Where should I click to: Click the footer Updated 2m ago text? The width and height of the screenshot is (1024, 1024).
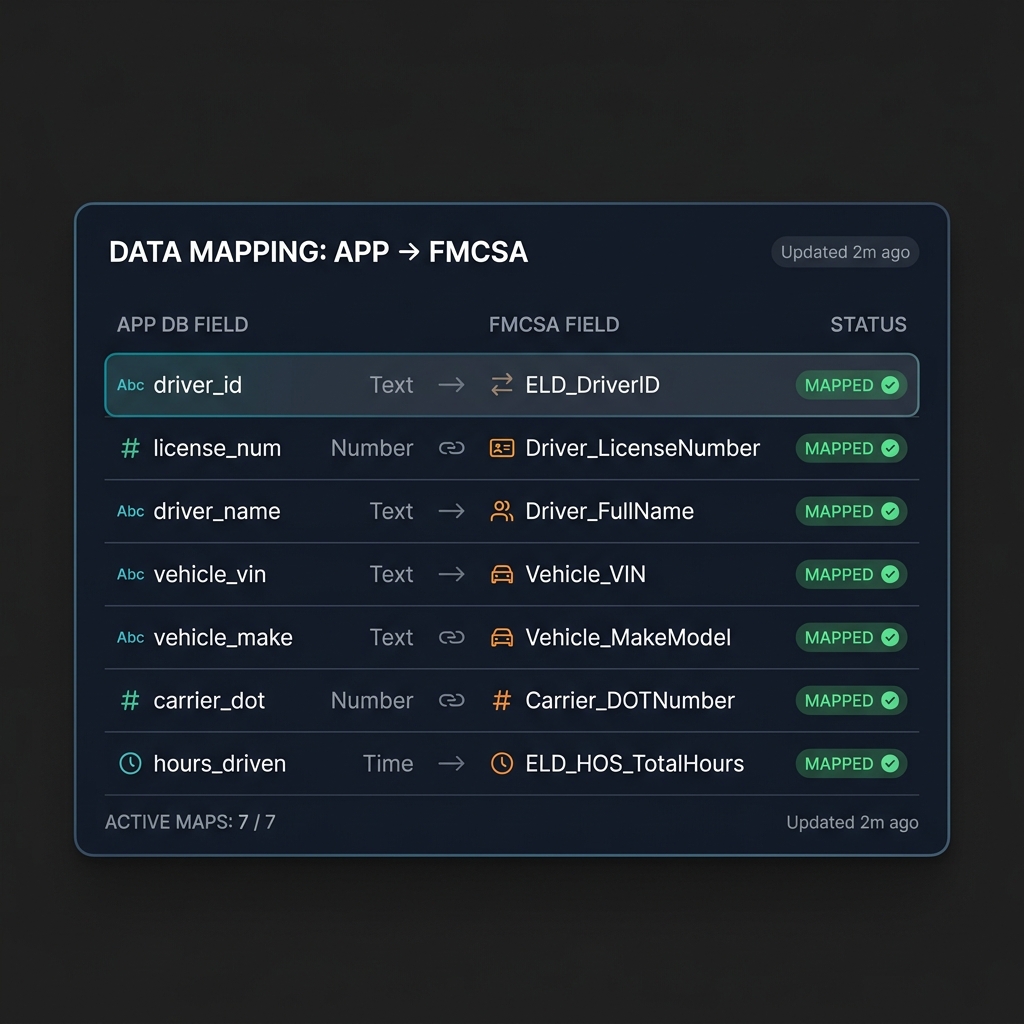[x=852, y=822]
